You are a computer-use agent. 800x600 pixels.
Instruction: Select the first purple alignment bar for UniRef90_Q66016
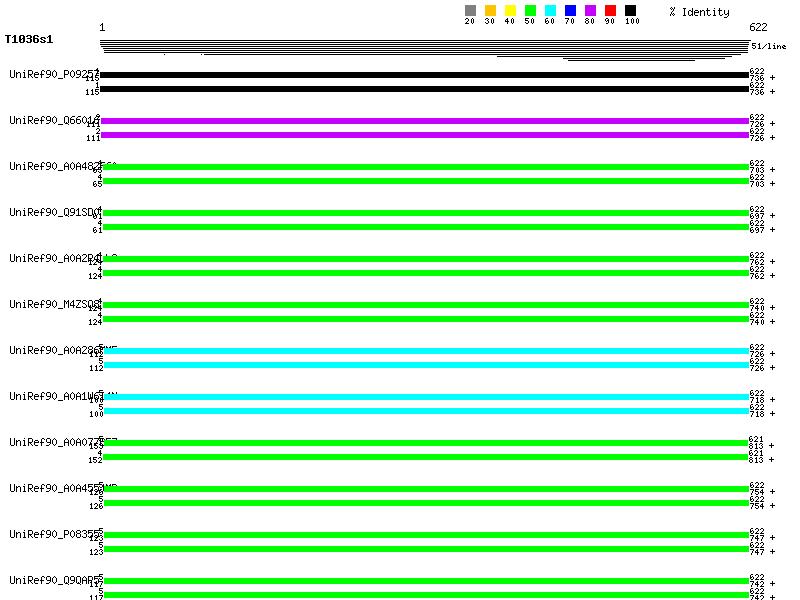coord(425,121)
